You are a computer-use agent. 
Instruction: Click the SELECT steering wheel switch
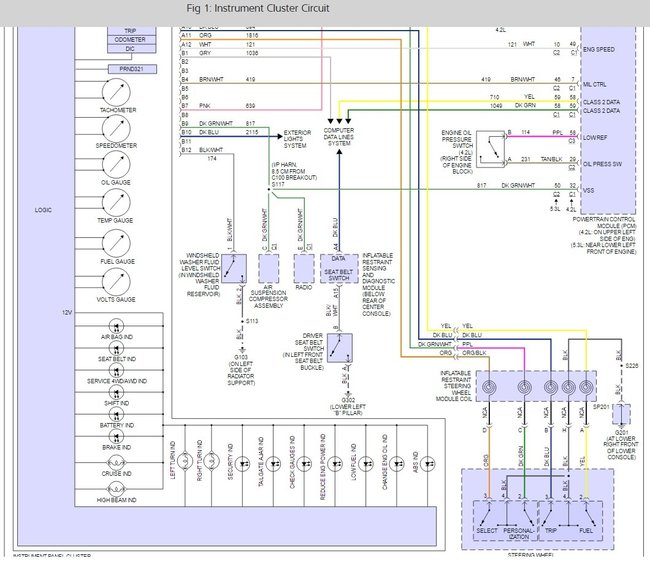coord(487,530)
